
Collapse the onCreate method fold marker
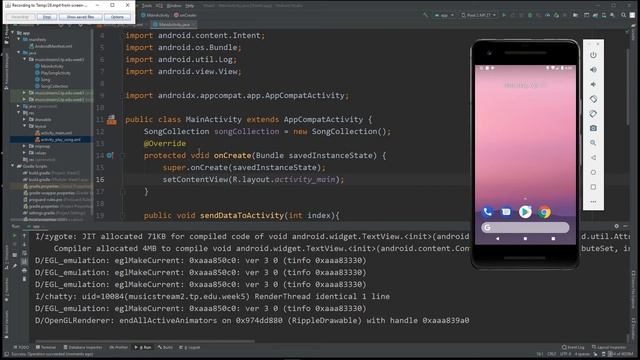[x=122, y=156]
